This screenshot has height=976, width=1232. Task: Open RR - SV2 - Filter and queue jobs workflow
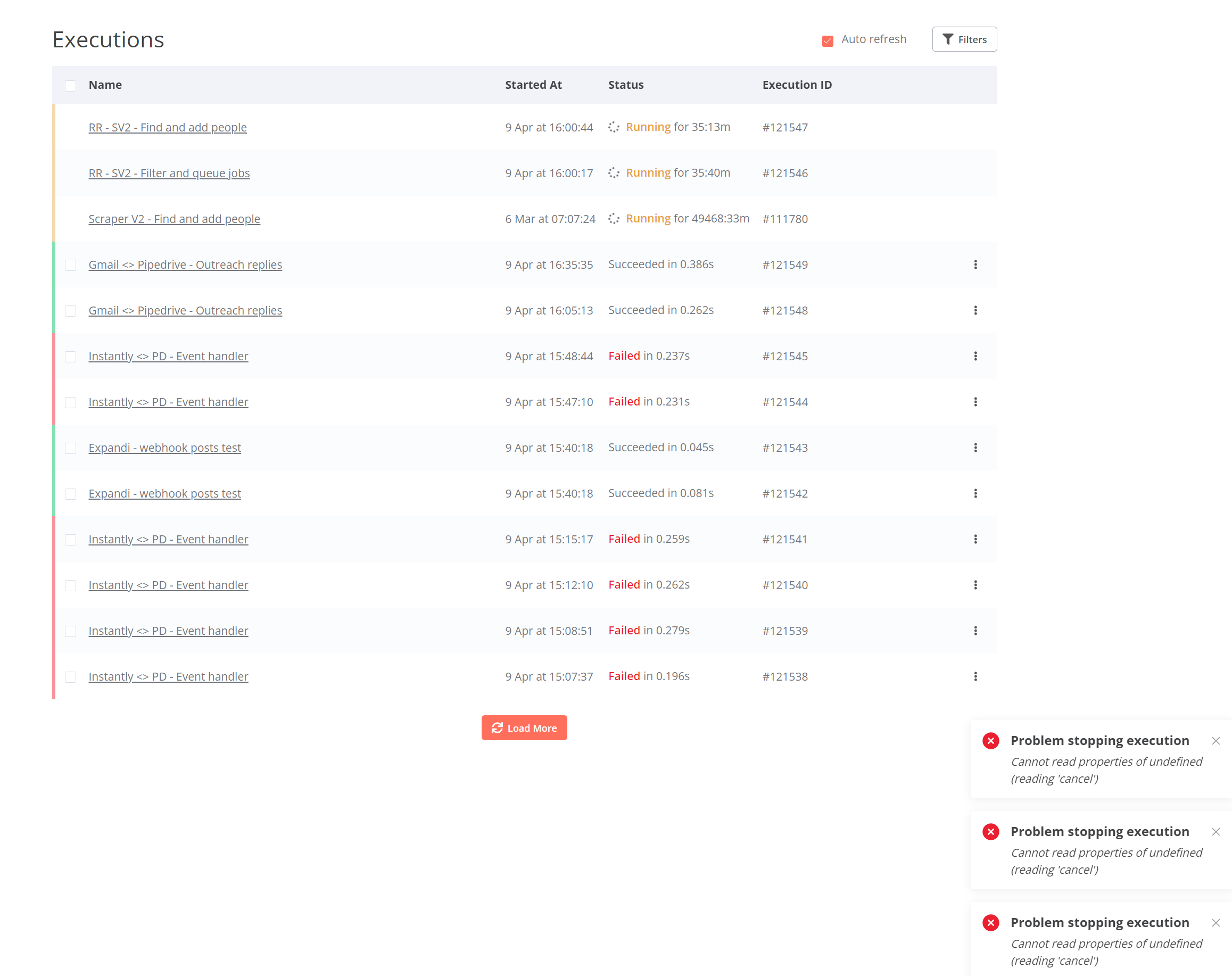tap(169, 173)
